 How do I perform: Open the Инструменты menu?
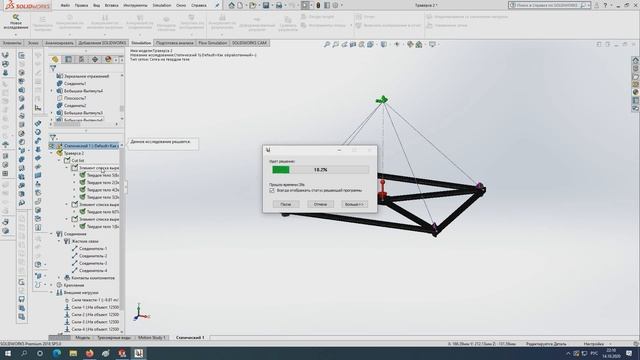pos(135,5)
